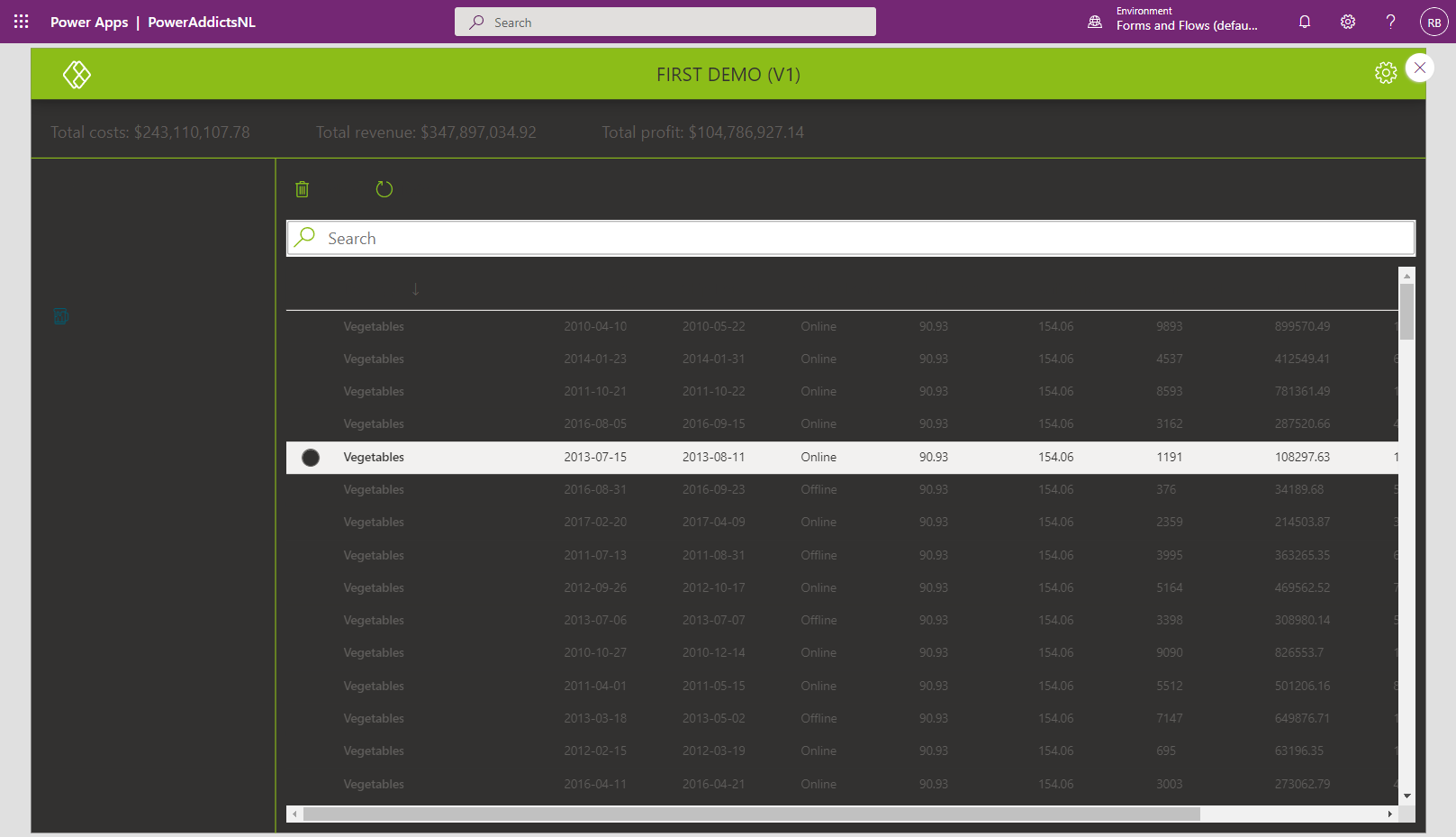Click the PowerAddictsNL breadcrumb
Image resolution: width=1456 pixels, height=837 pixels.
coord(201,22)
